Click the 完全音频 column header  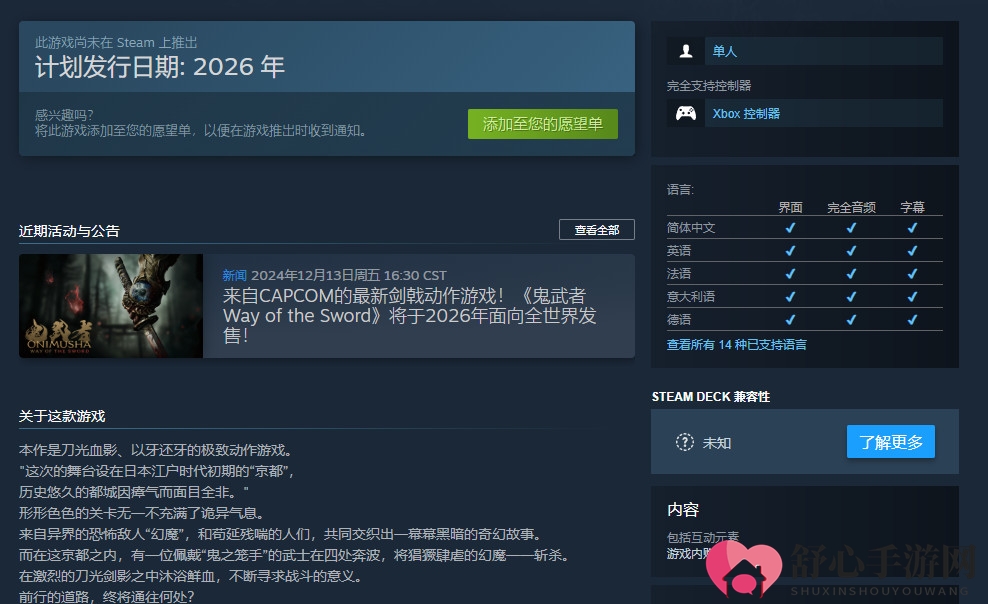(x=851, y=207)
